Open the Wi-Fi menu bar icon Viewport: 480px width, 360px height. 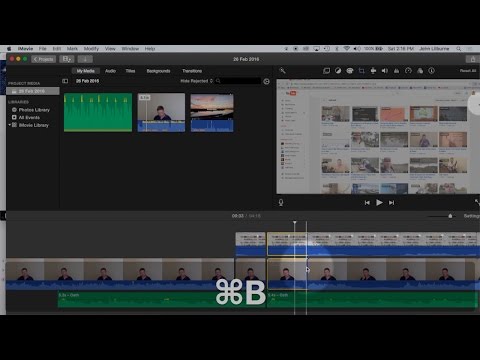[347, 49]
